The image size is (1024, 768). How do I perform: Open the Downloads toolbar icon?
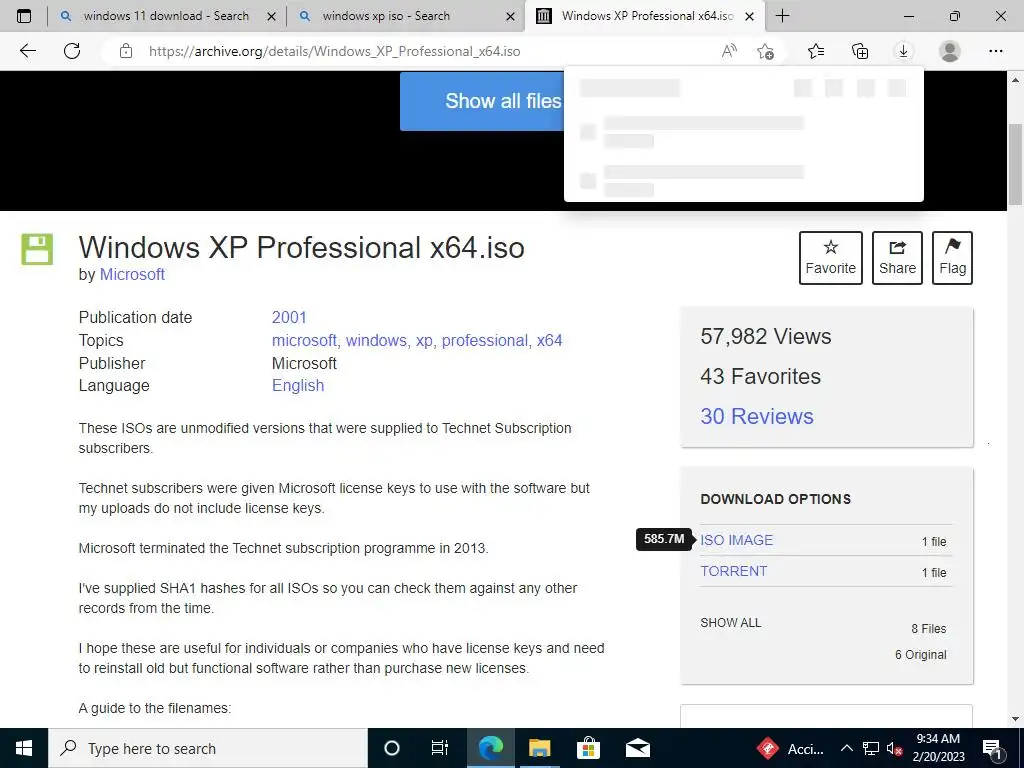coord(903,51)
